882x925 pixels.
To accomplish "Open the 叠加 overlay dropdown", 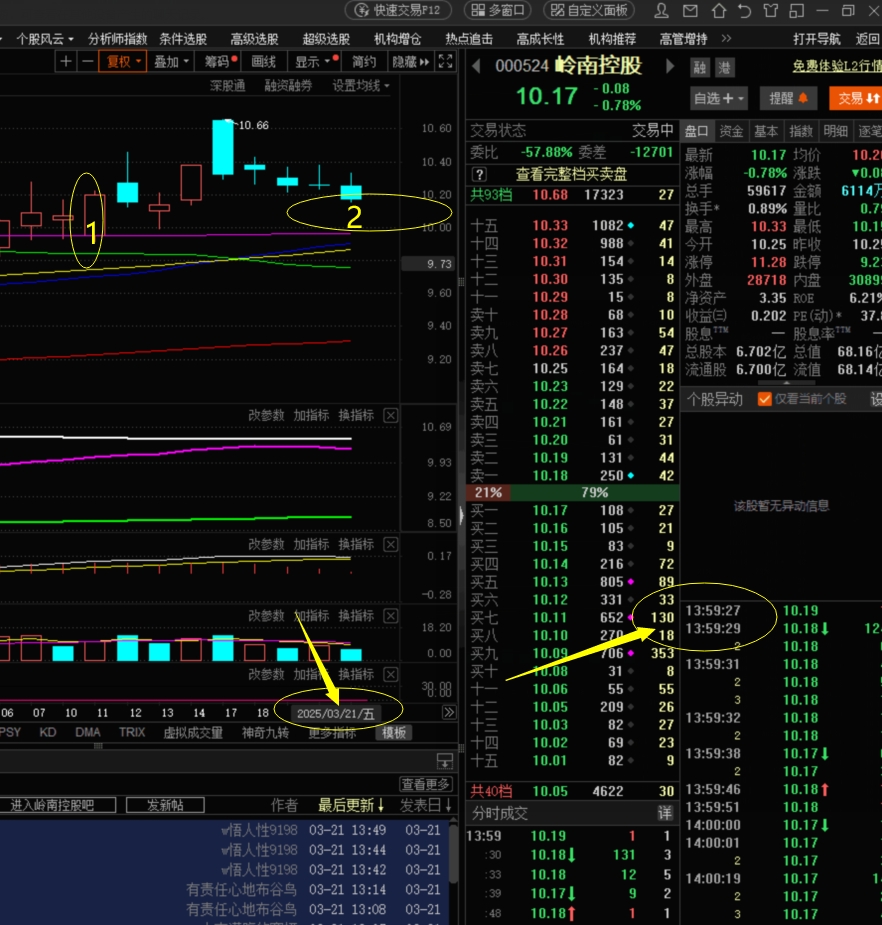I will (x=171, y=62).
